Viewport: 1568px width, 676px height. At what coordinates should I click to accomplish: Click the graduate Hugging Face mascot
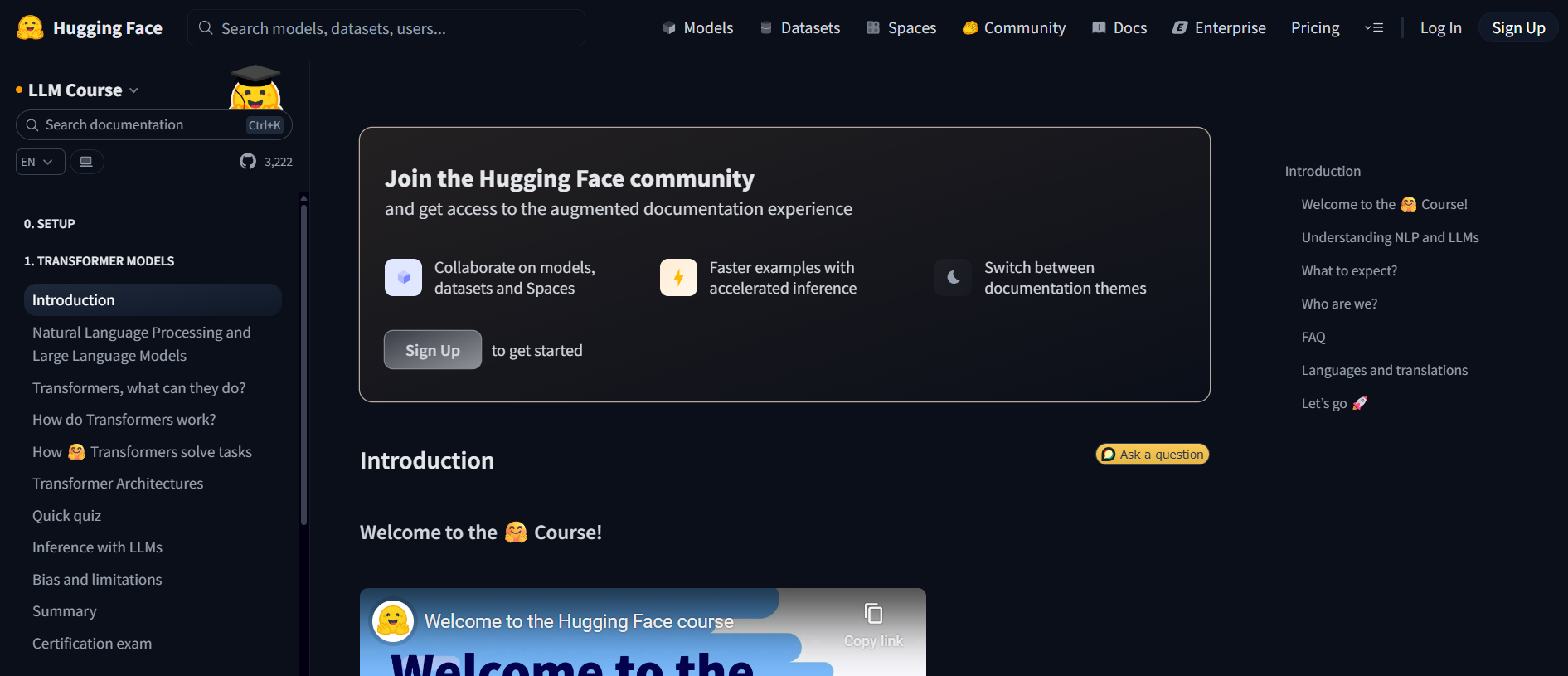point(255,87)
